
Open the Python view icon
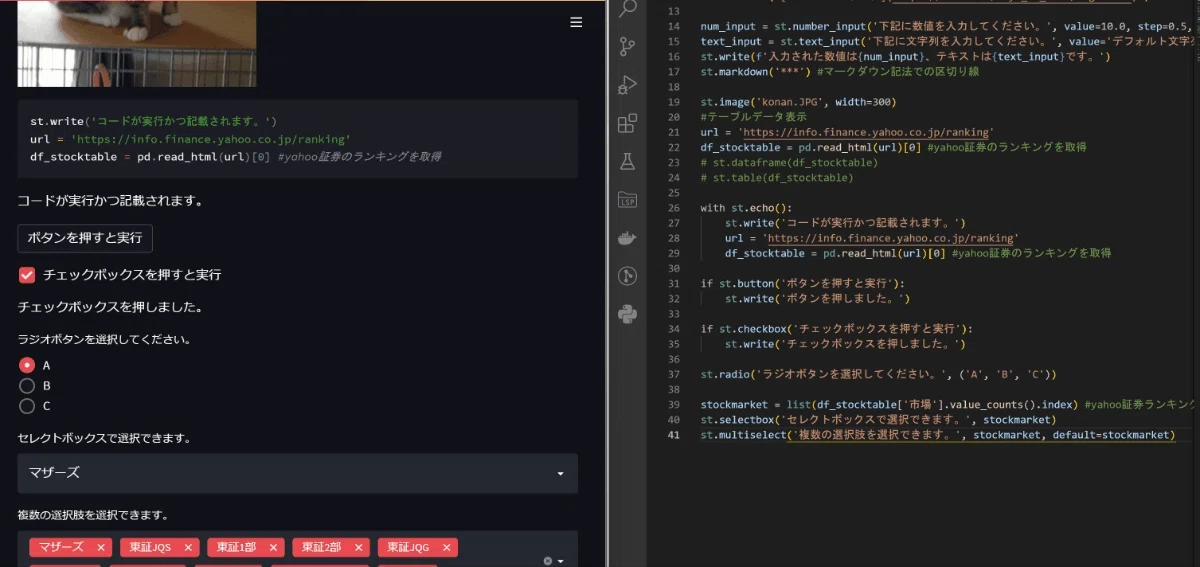(628, 314)
